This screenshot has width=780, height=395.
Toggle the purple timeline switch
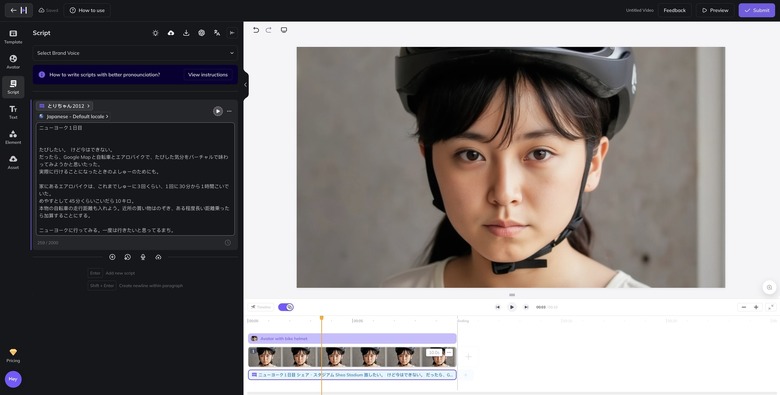(x=286, y=307)
